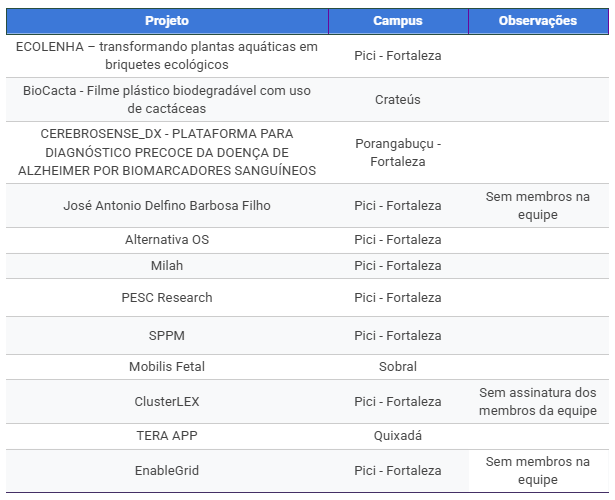Click the Mobilis Fetal project cell
The width and height of the screenshot is (615, 500).
167,367
